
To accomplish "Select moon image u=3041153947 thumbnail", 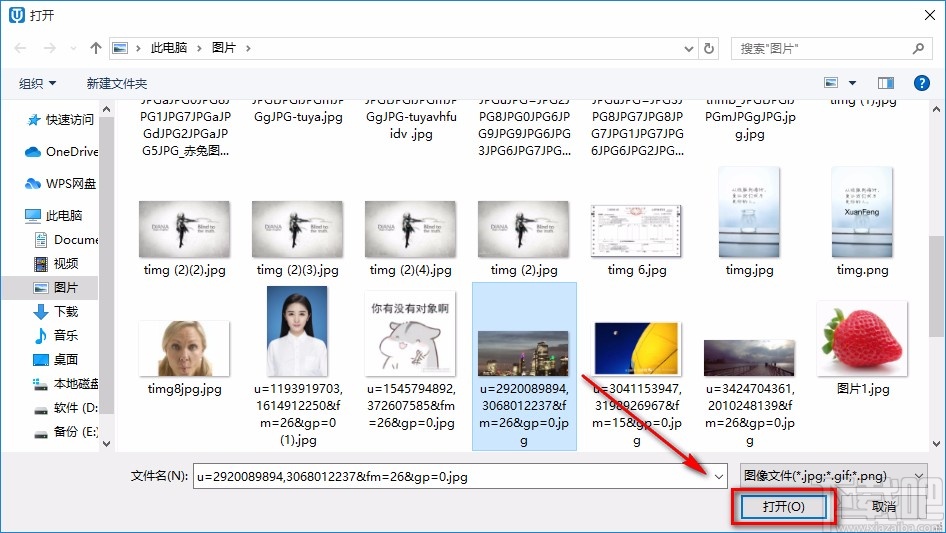I will pyautogui.click(x=636, y=349).
